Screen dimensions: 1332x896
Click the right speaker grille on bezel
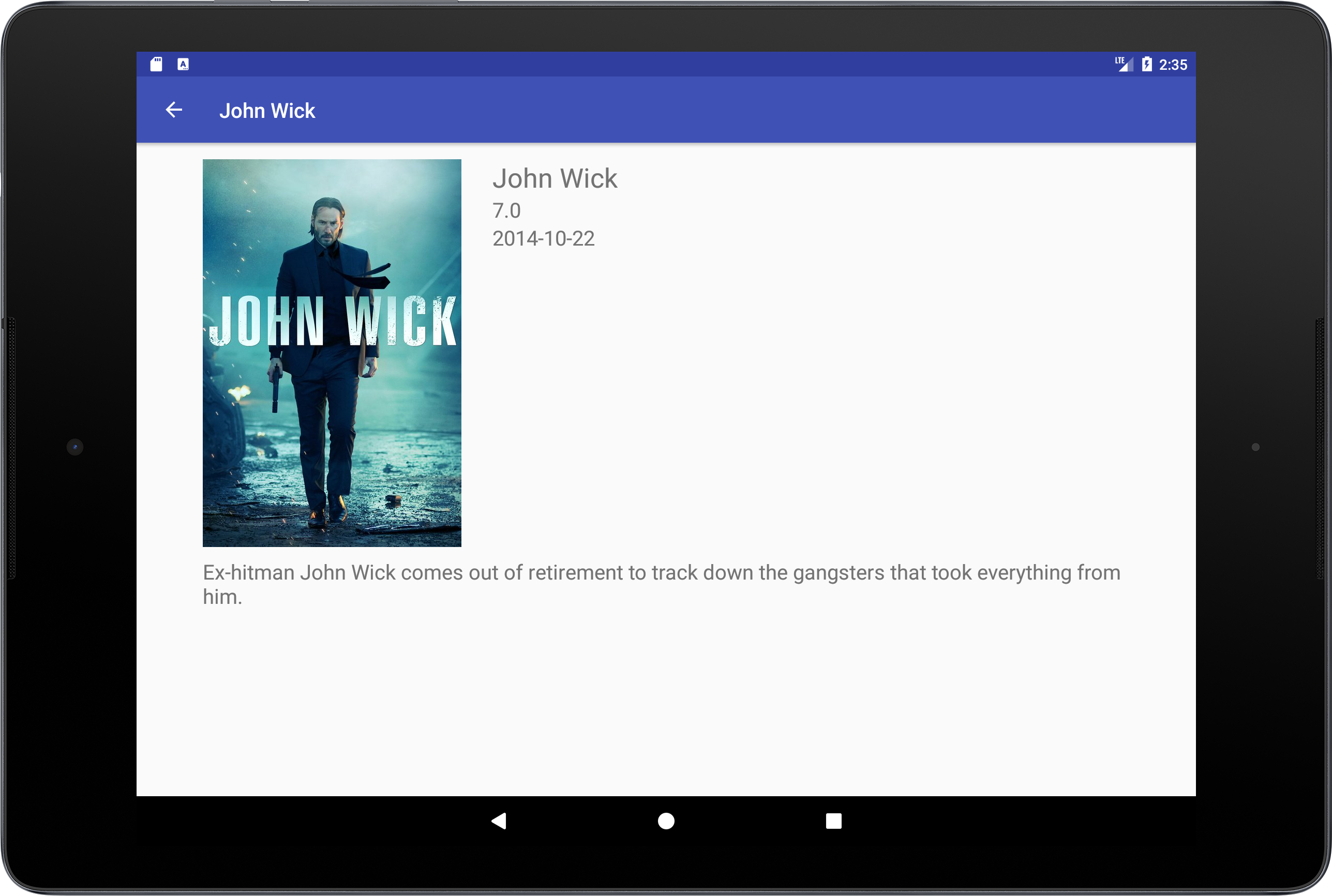coord(1320,448)
